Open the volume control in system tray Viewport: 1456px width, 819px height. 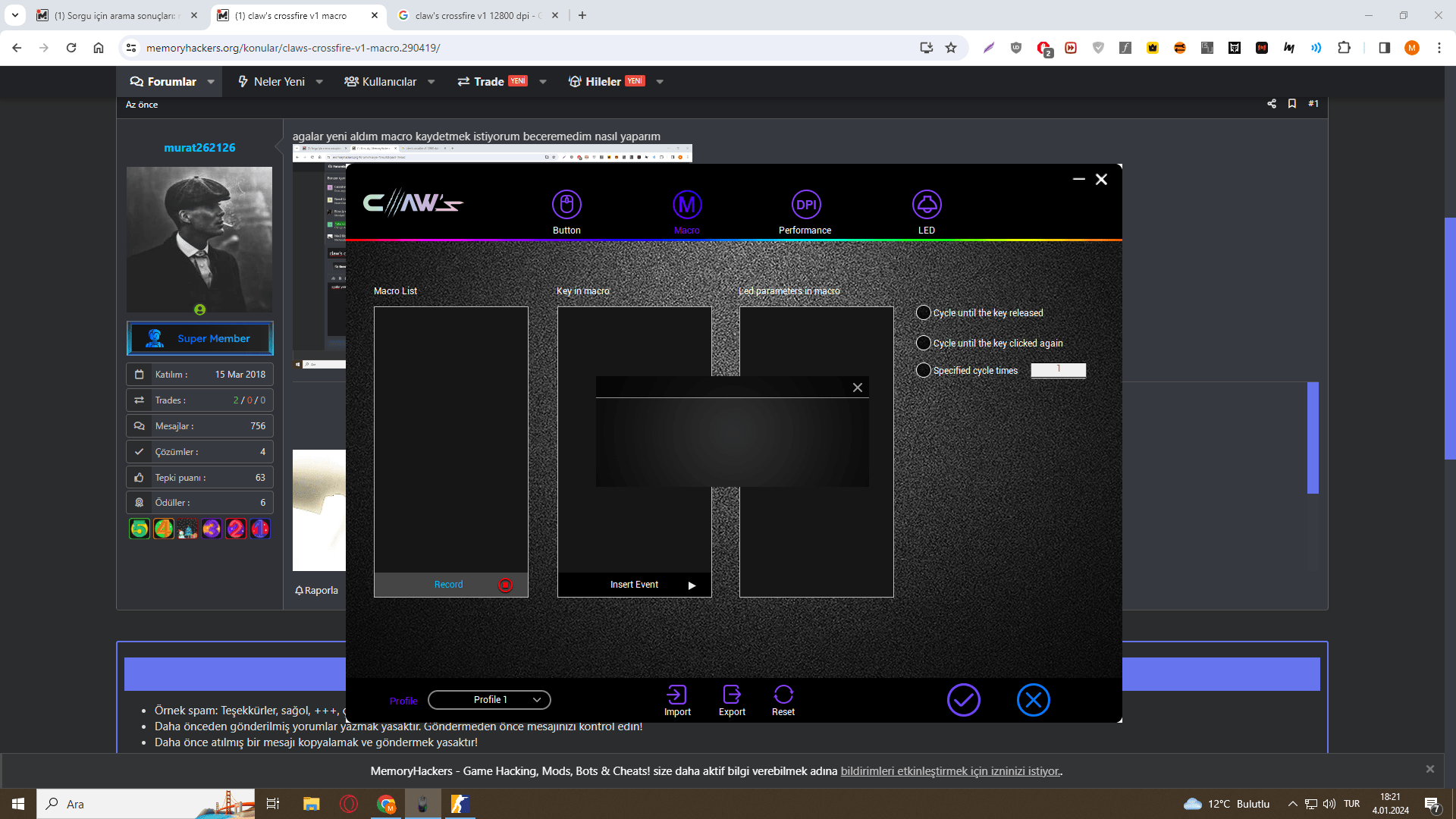pos(1329,804)
